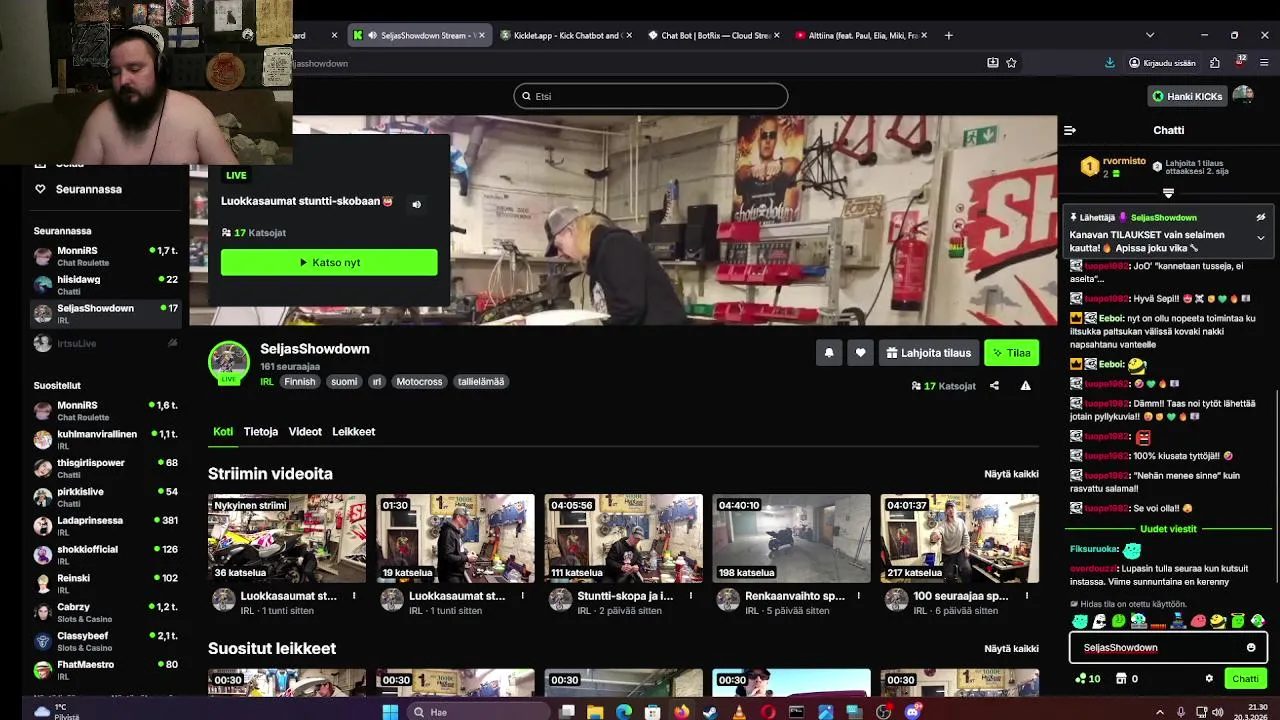Click the notification bell for SeljasShowdown
Screen dimensions: 1280x720
click(829, 353)
